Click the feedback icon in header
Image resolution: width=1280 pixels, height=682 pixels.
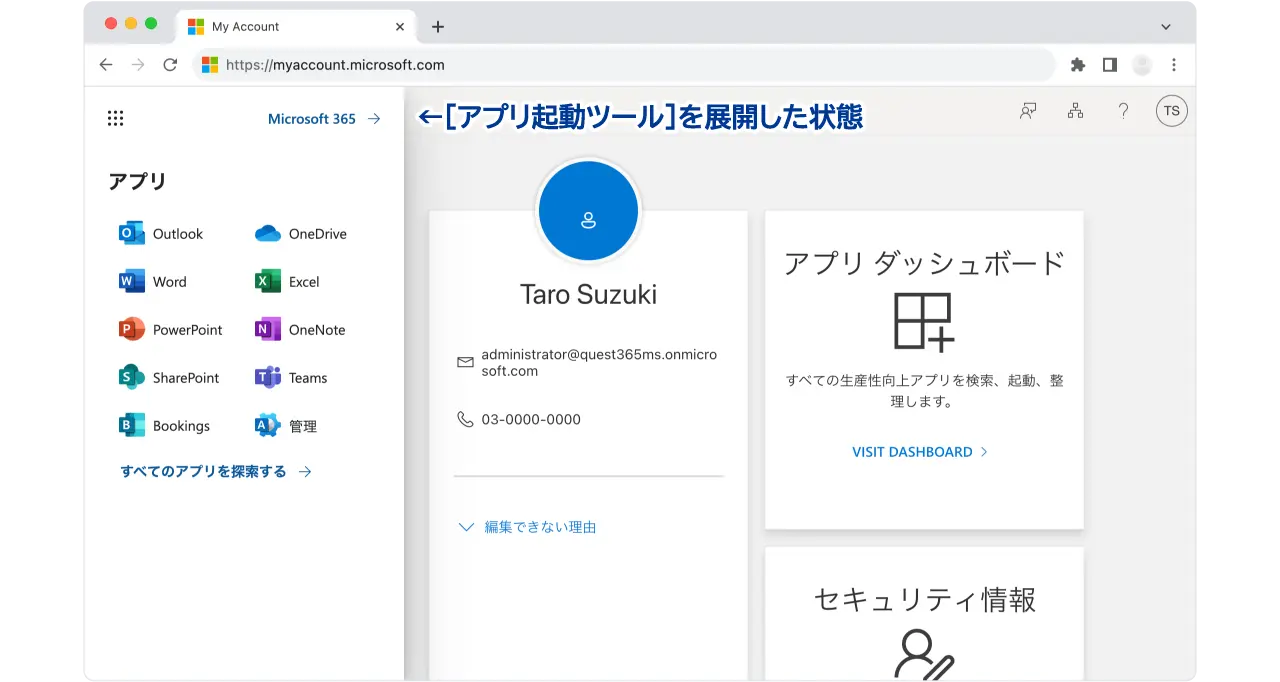[1028, 111]
